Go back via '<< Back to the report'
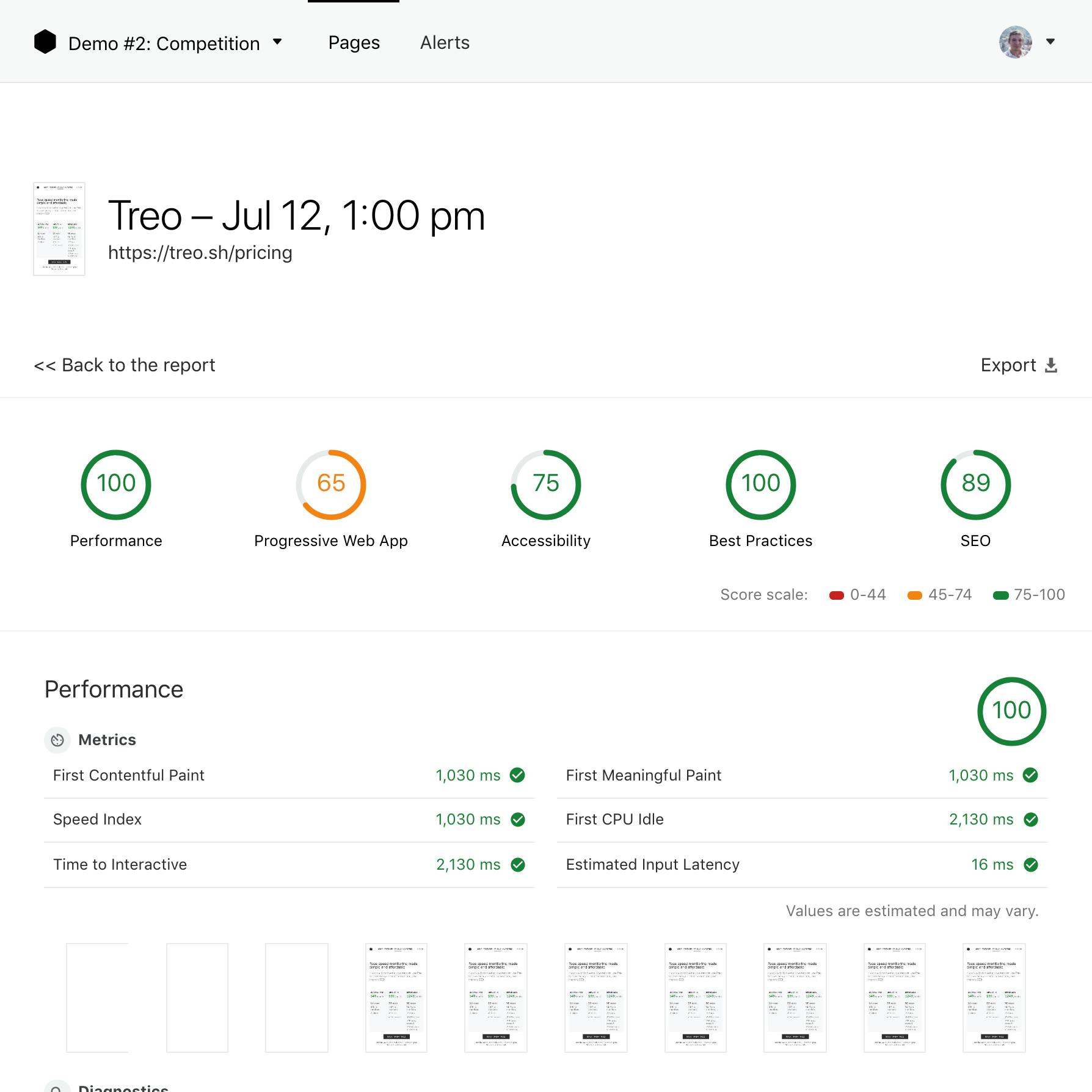Screen dimensions: 1092x1092 125,365
